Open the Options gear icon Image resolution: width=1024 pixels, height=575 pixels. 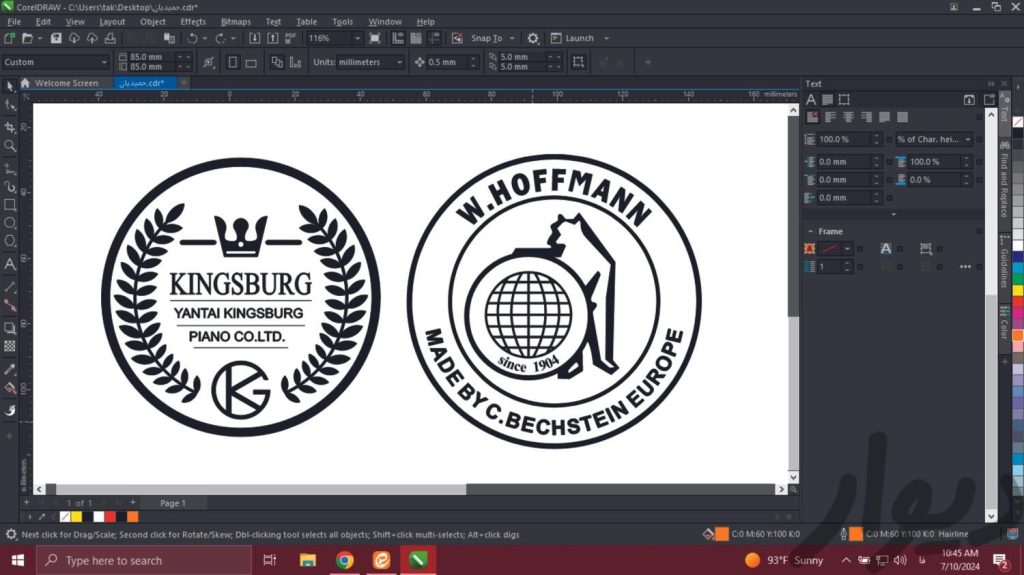tap(533, 39)
